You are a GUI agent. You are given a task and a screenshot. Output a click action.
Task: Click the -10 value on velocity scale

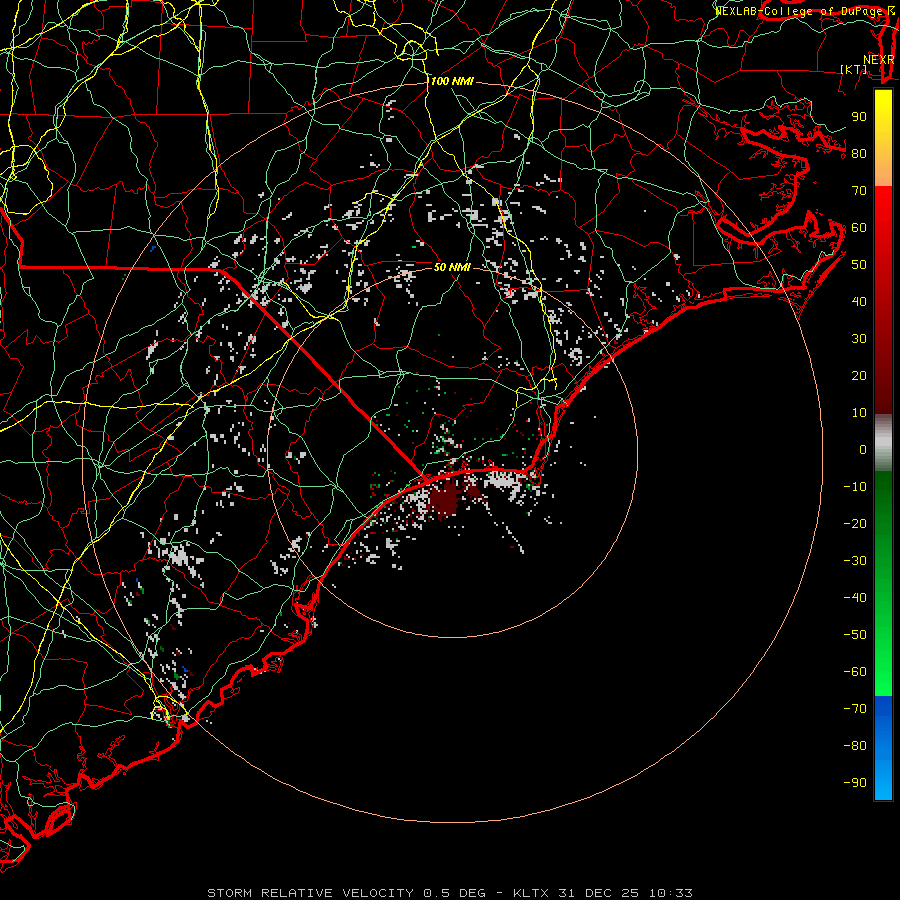855,487
